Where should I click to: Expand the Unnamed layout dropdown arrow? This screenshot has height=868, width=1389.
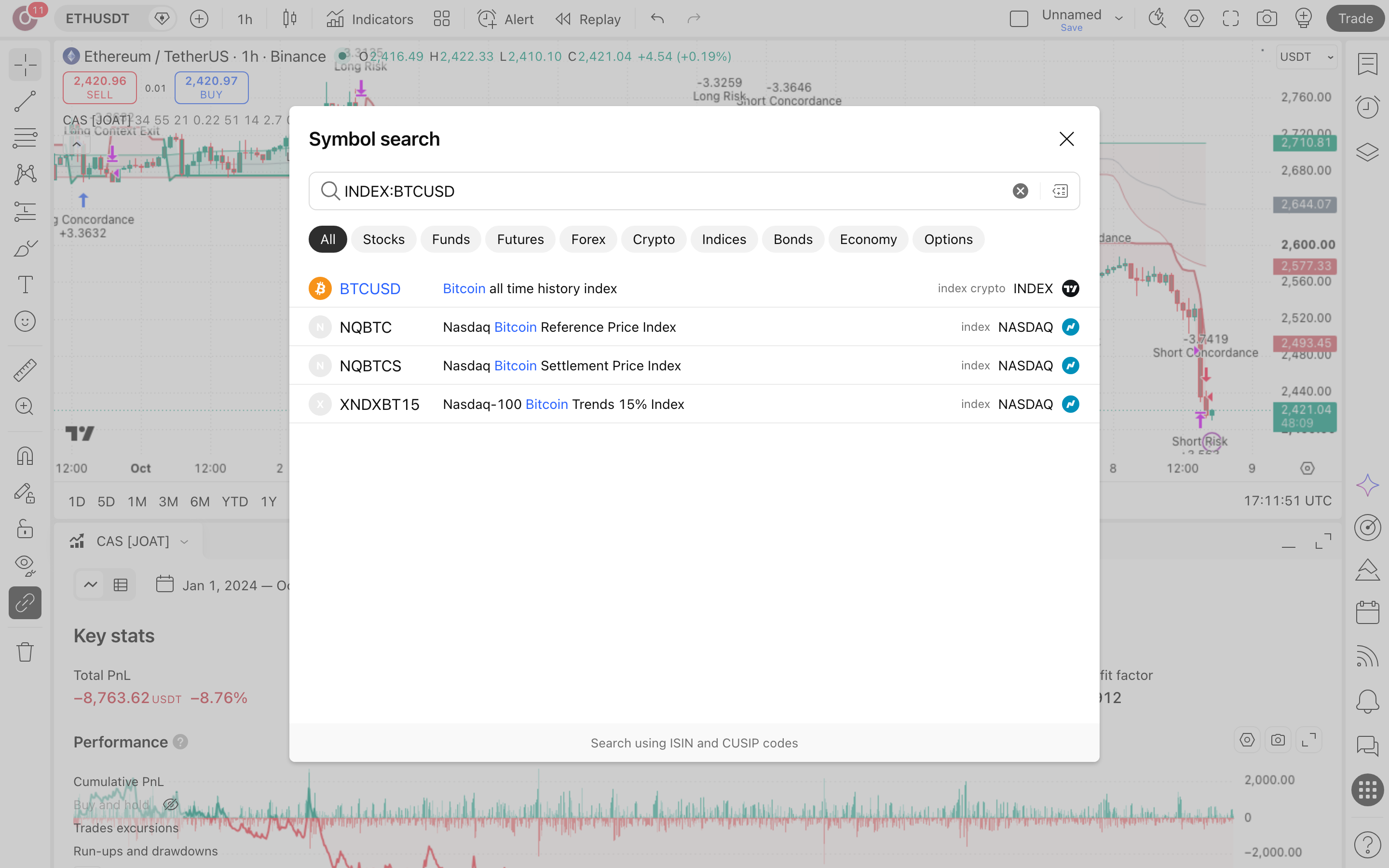(x=1118, y=19)
